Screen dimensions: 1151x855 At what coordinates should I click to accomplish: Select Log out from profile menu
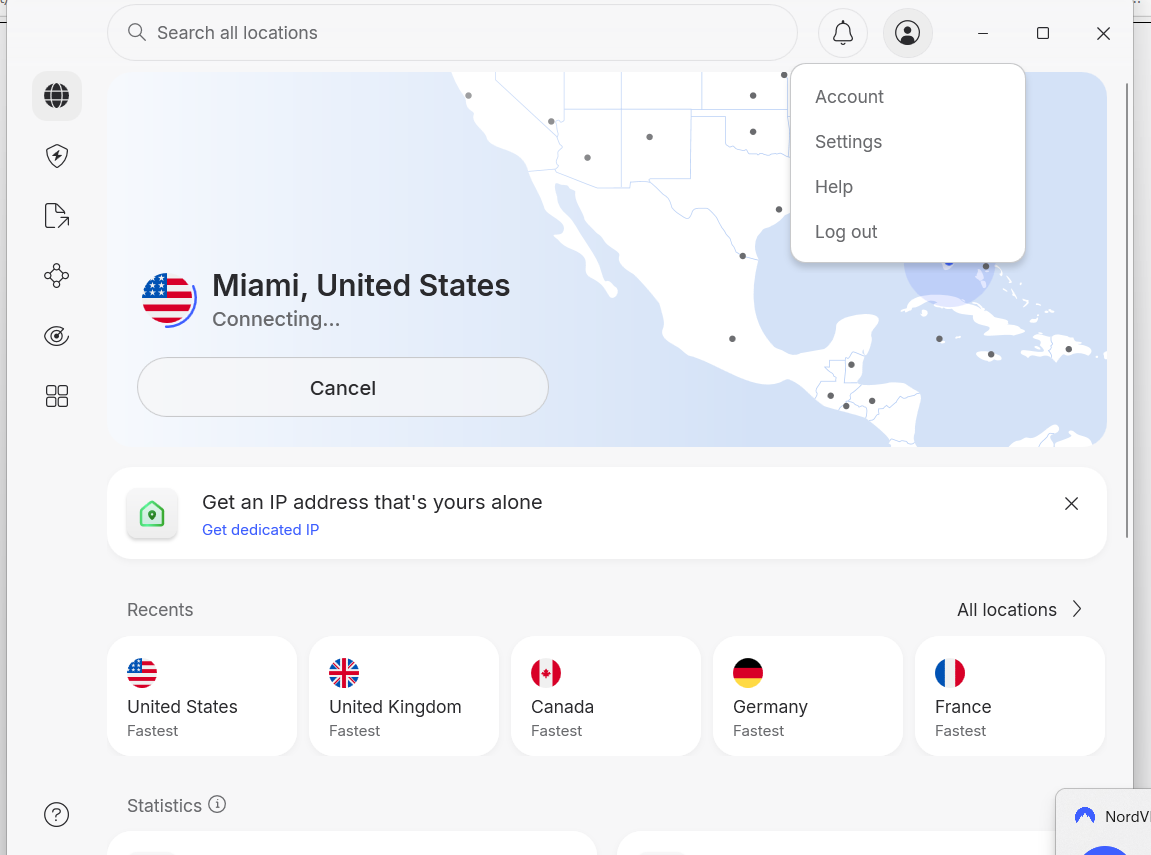846,232
